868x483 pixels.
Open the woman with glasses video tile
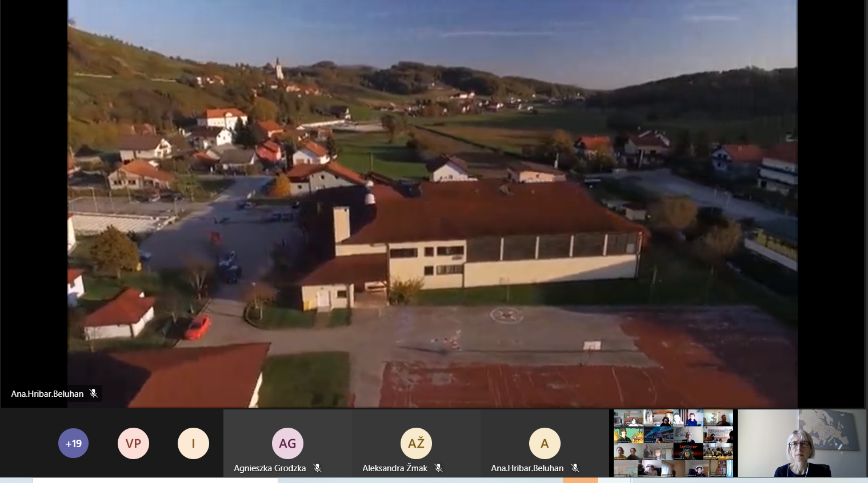(801, 443)
